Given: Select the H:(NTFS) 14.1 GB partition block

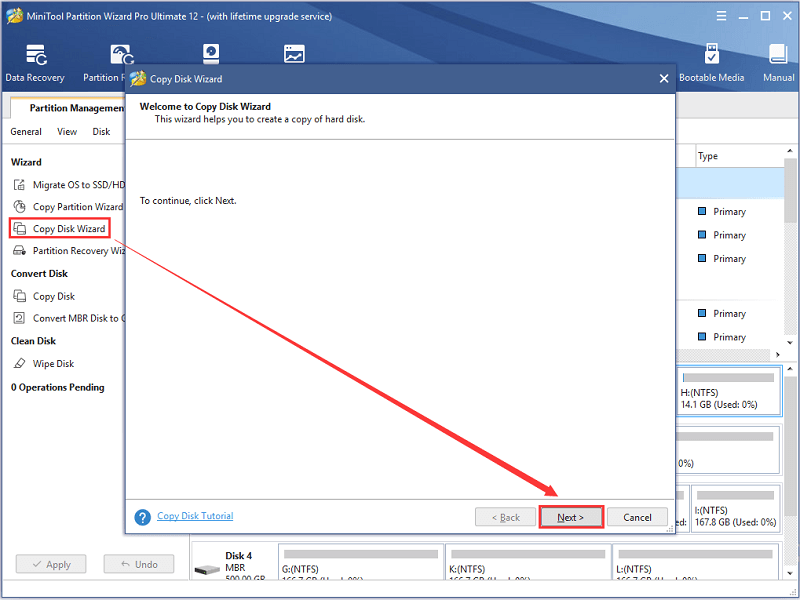Looking at the screenshot, I should 729,391.
